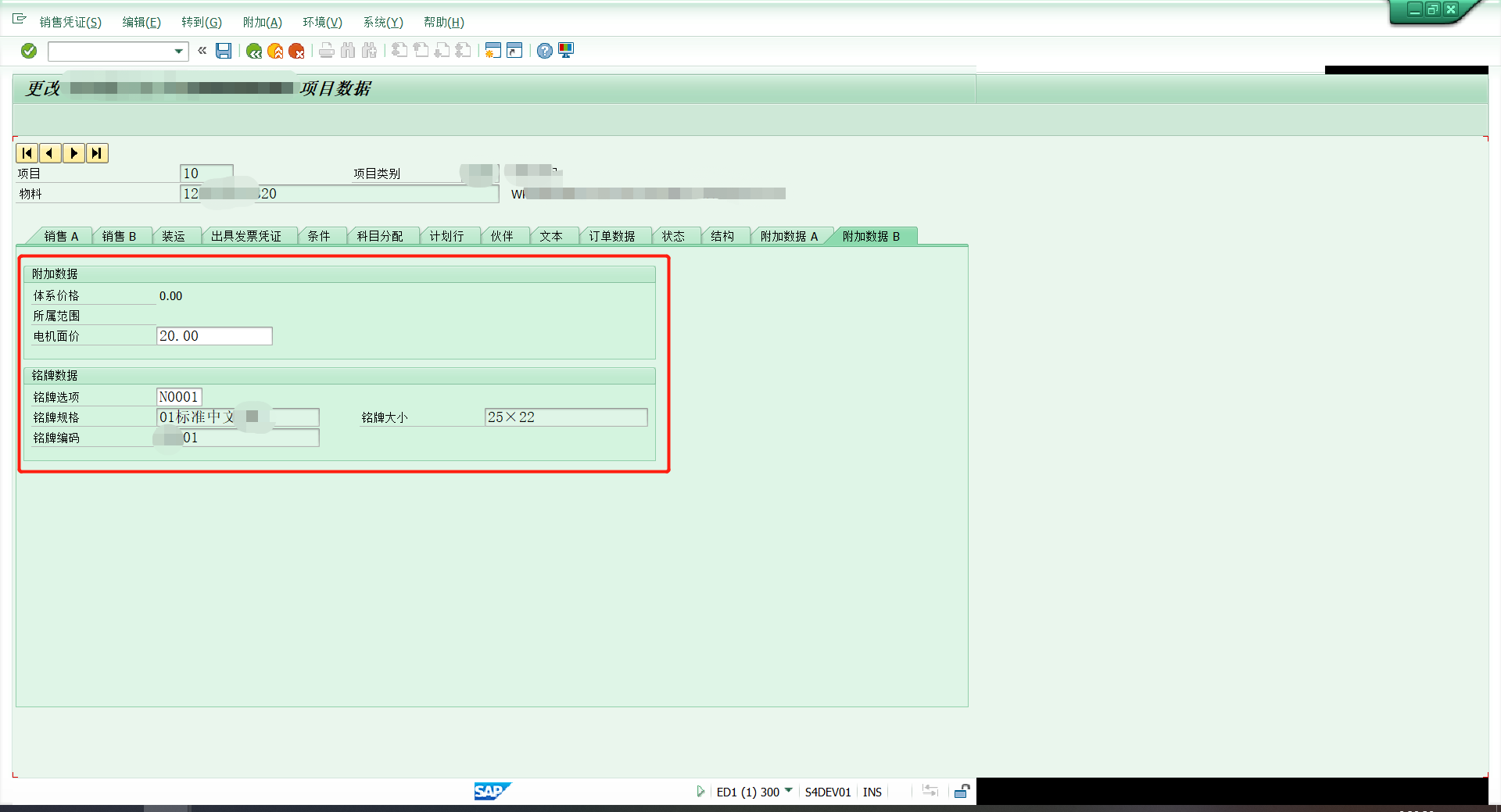1501x812 pixels.
Task: Click the Customize Local Layout monitor icon
Action: (x=566, y=51)
